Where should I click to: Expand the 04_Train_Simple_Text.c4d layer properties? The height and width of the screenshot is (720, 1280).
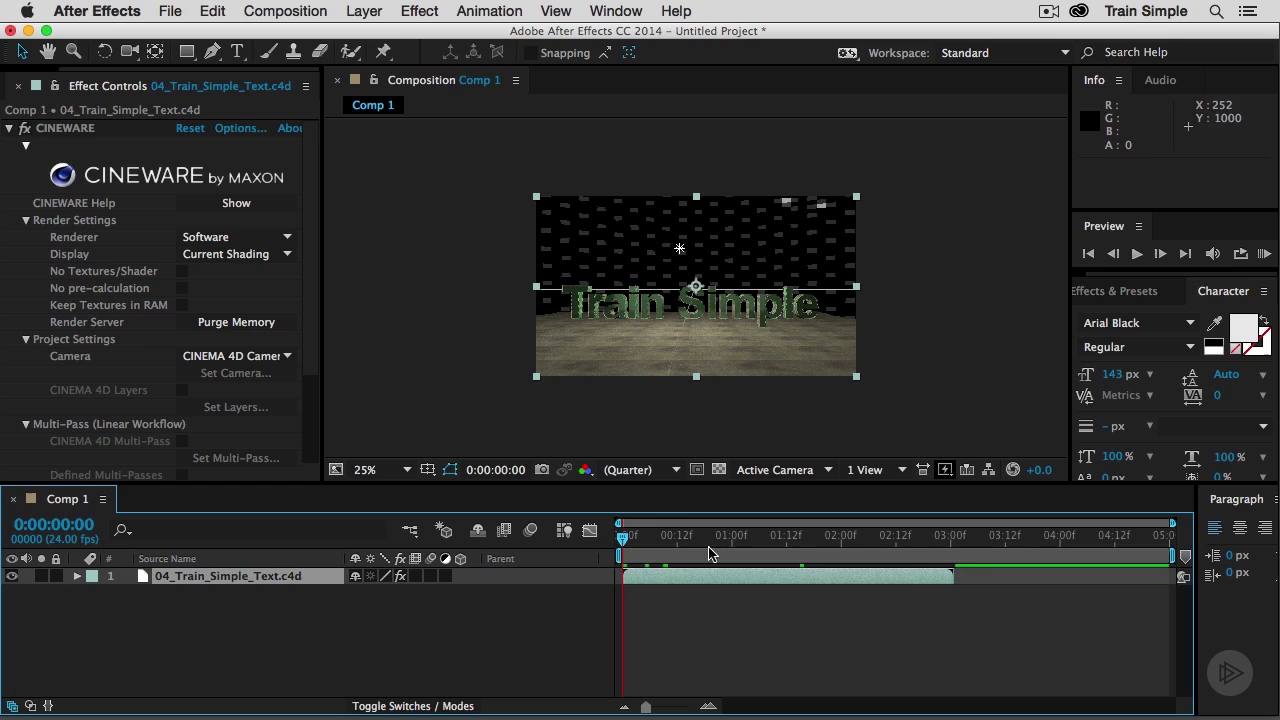77,576
